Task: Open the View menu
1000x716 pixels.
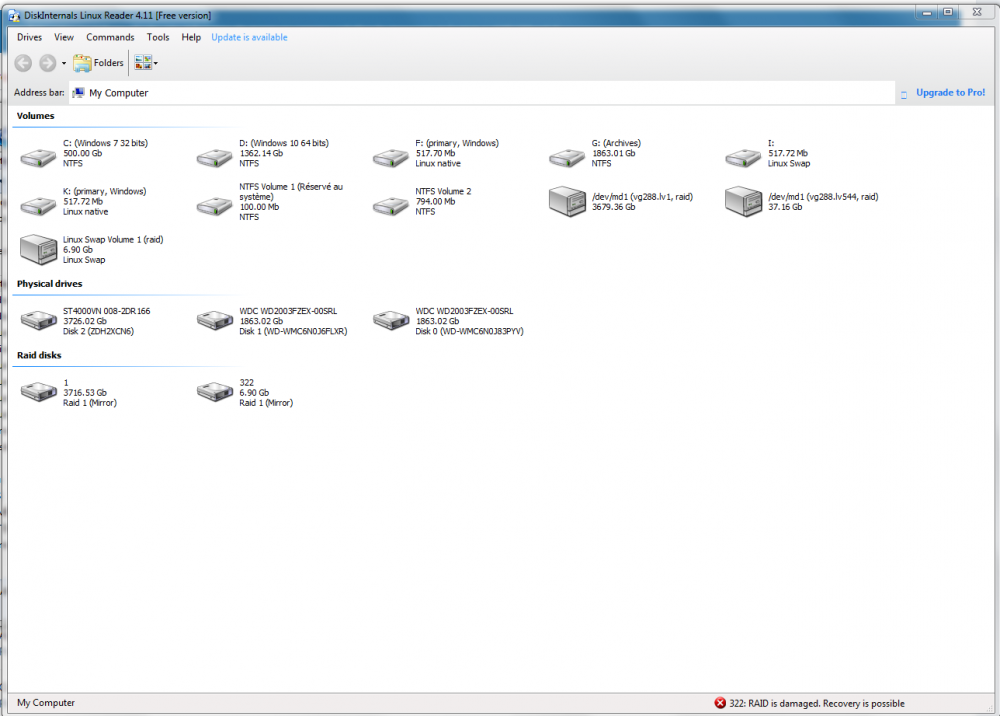Action: click(x=64, y=37)
